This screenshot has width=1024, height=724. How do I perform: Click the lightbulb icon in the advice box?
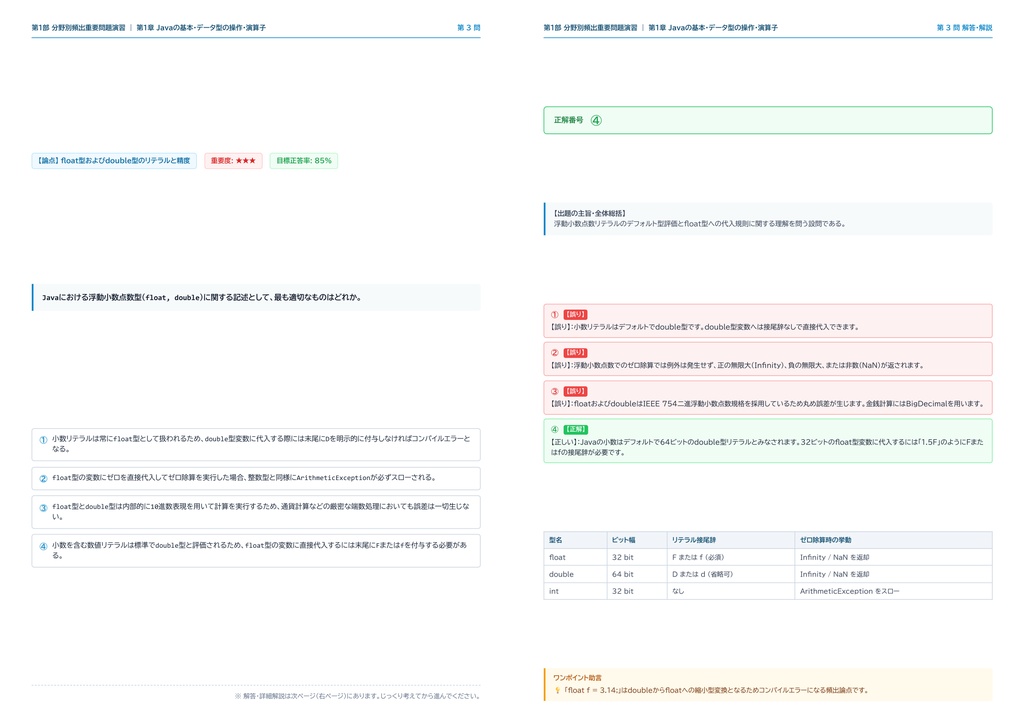coord(557,690)
